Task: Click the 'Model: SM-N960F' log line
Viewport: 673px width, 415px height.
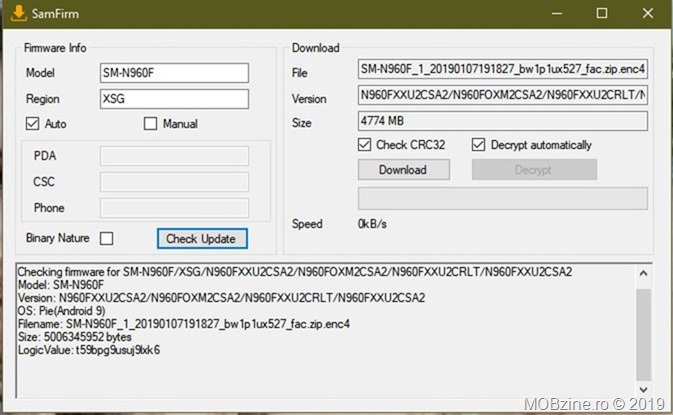Action: click(61, 285)
